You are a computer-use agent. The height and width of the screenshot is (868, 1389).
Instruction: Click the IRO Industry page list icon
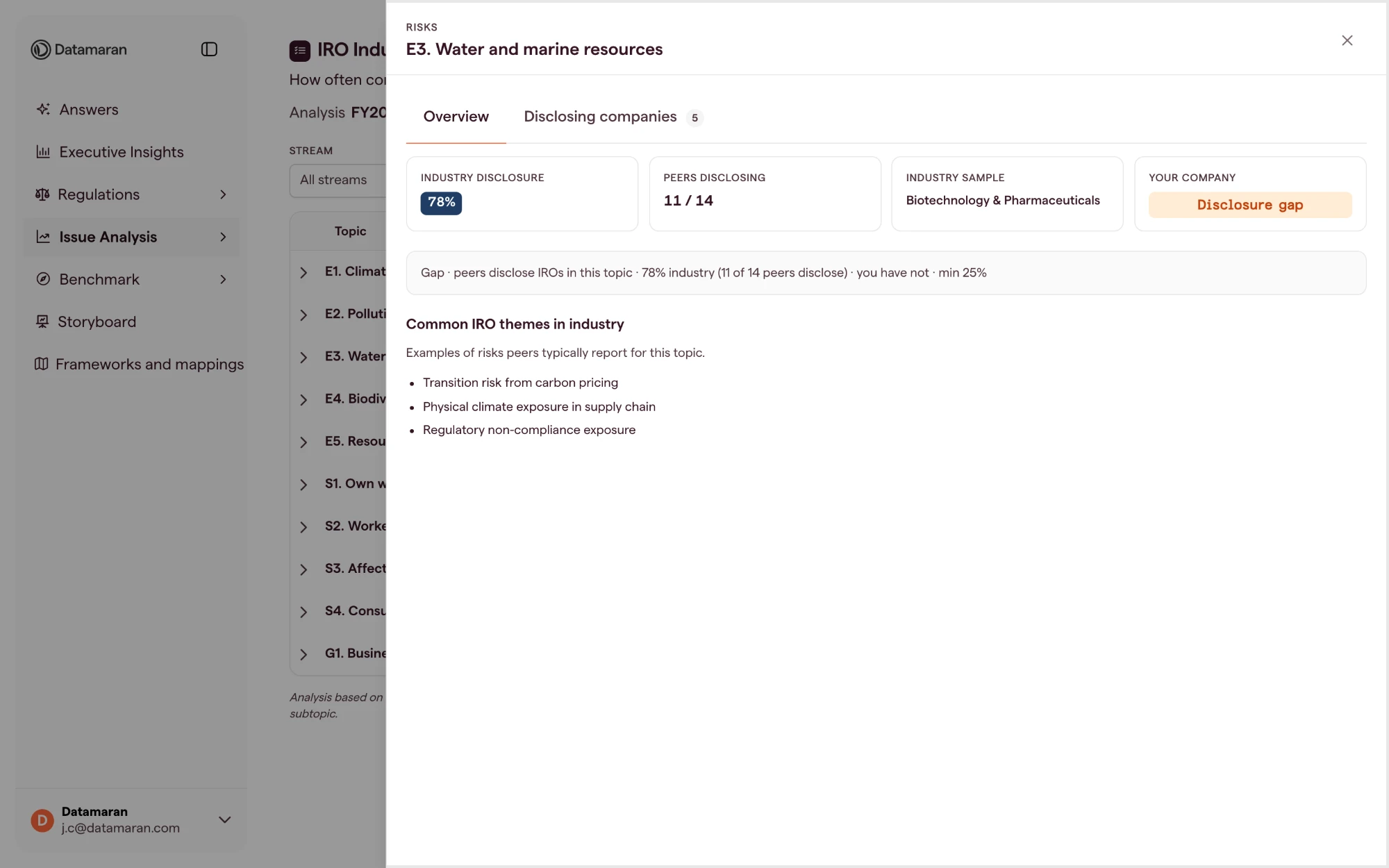(300, 51)
